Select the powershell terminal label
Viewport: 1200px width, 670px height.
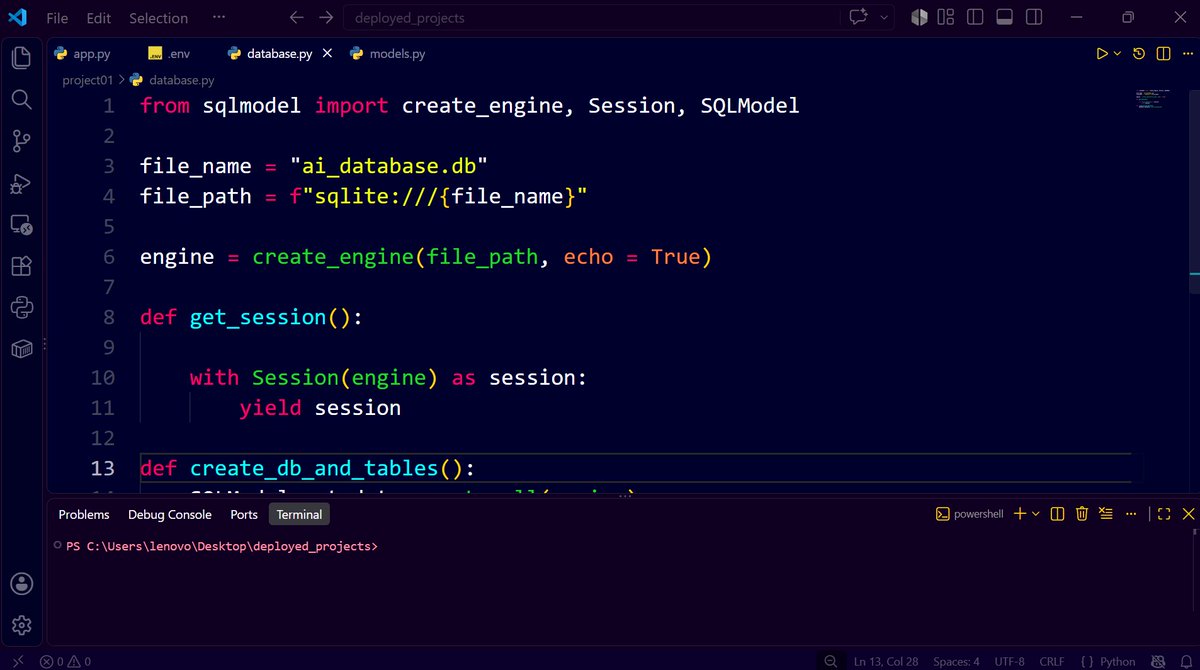coord(970,514)
